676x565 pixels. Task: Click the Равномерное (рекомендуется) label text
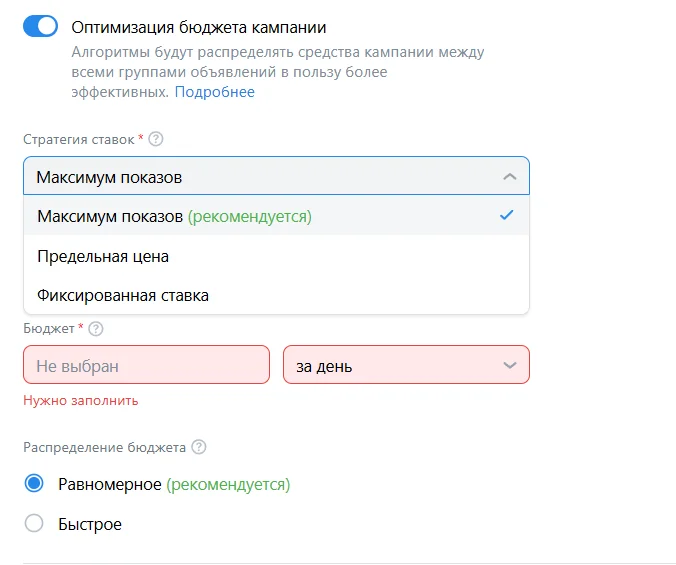tap(174, 485)
